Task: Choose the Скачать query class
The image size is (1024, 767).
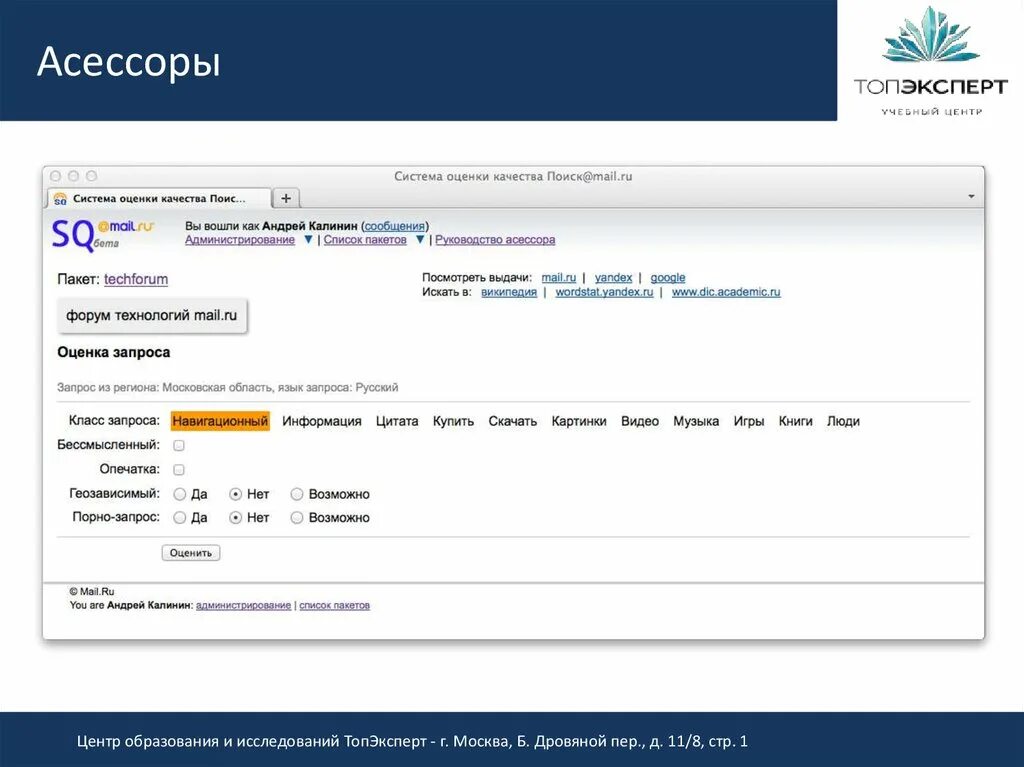Action: pos(513,421)
